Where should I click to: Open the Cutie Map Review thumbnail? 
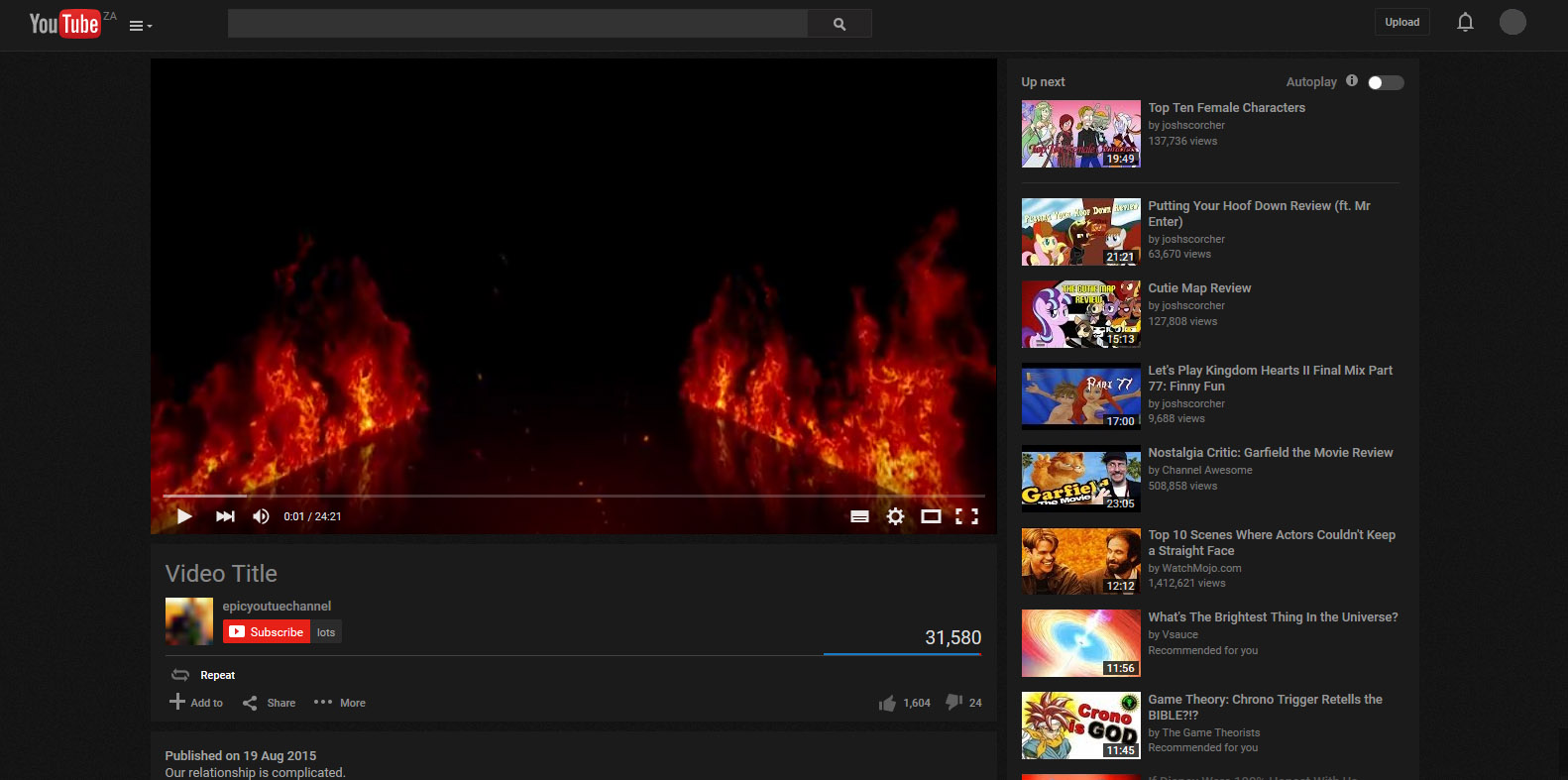pyautogui.click(x=1080, y=314)
